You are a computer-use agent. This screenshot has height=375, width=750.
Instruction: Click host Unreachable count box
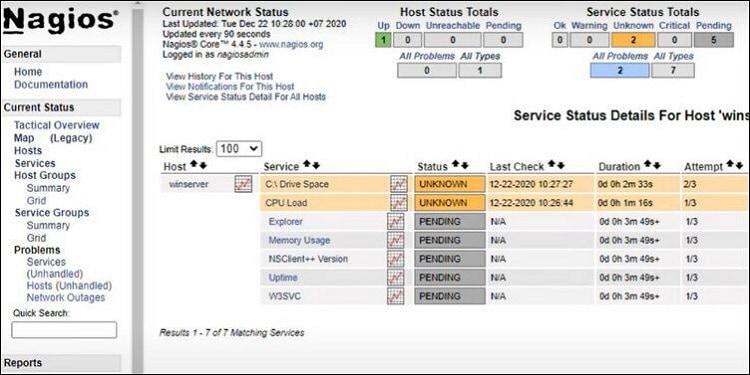[x=452, y=40]
